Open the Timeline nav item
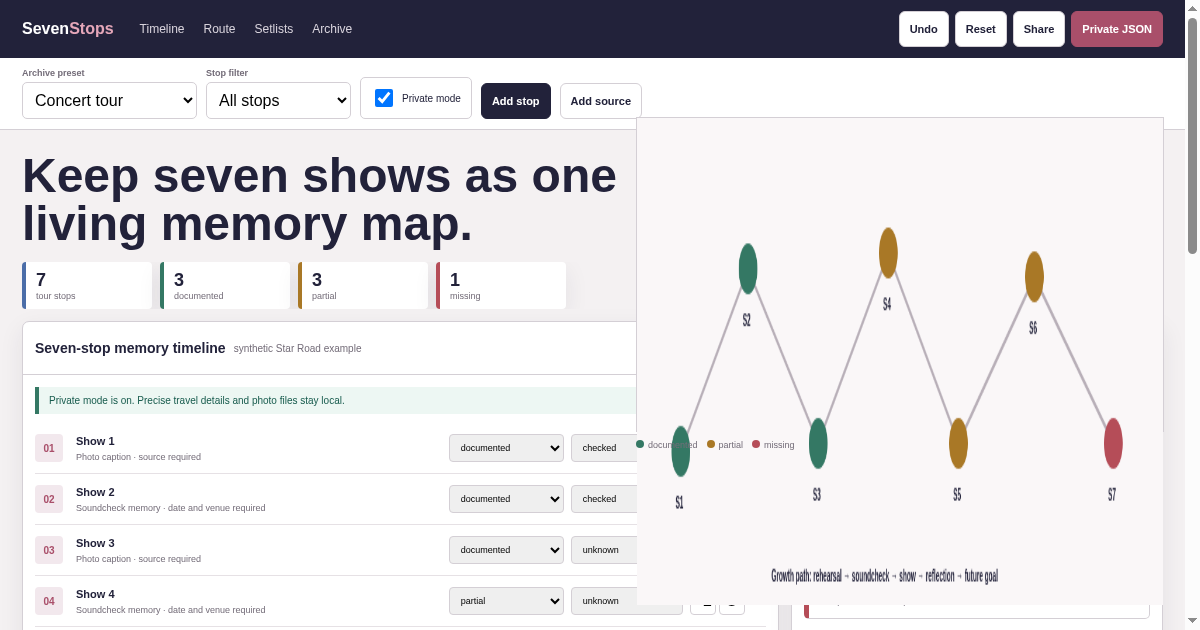Viewport: 1200px width, 630px height. coord(162,29)
